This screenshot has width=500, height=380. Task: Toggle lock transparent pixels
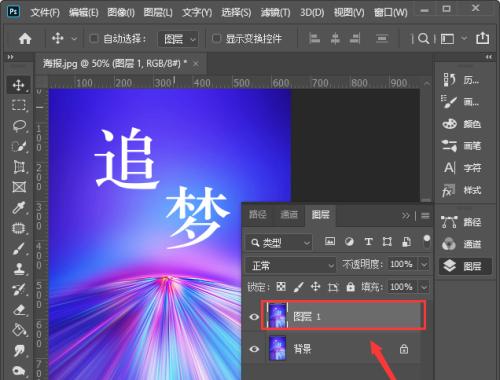[281, 287]
